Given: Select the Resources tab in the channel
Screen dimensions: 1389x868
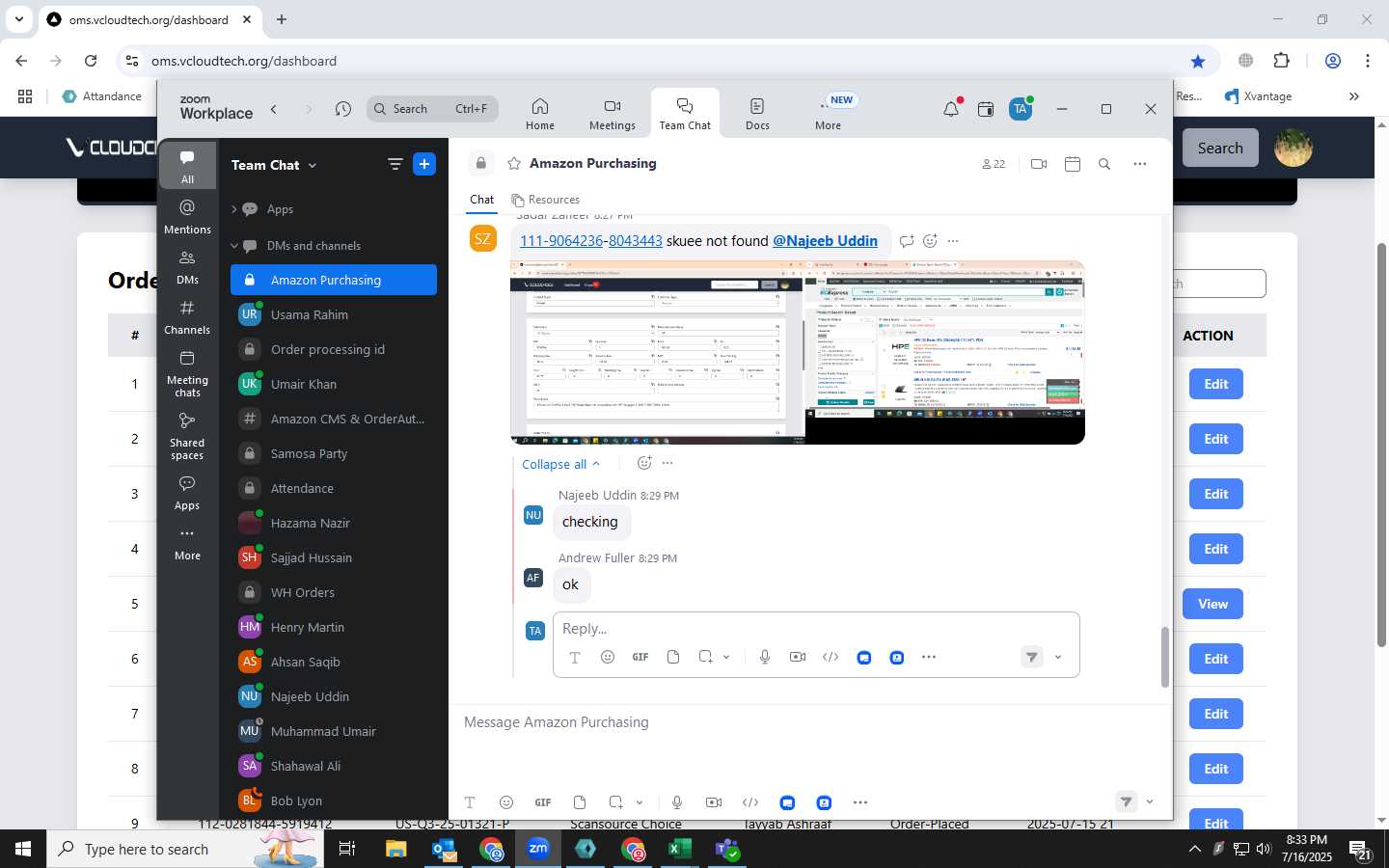Looking at the screenshot, I should pos(546,200).
